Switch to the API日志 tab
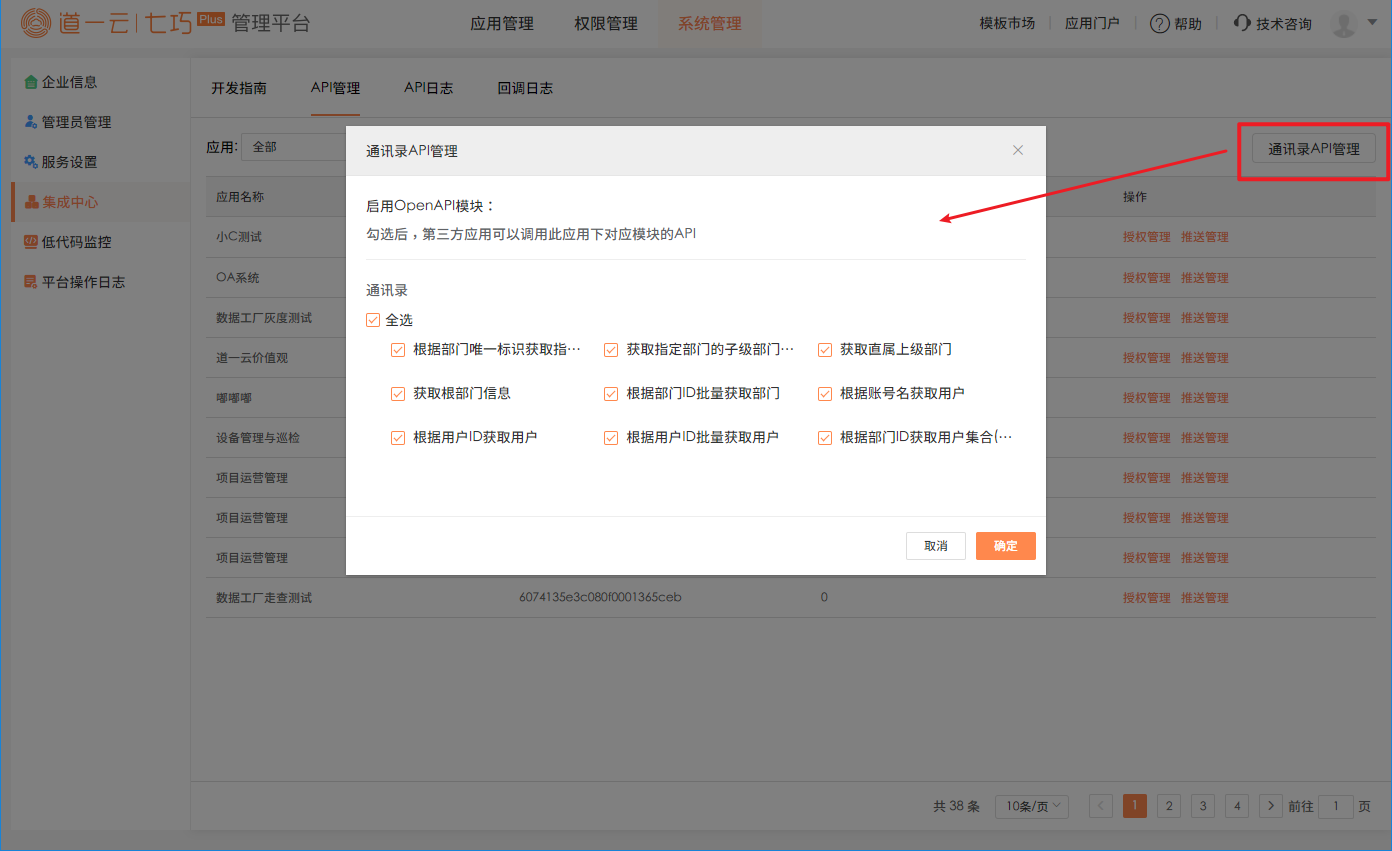This screenshot has width=1392, height=851. click(x=429, y=88)
